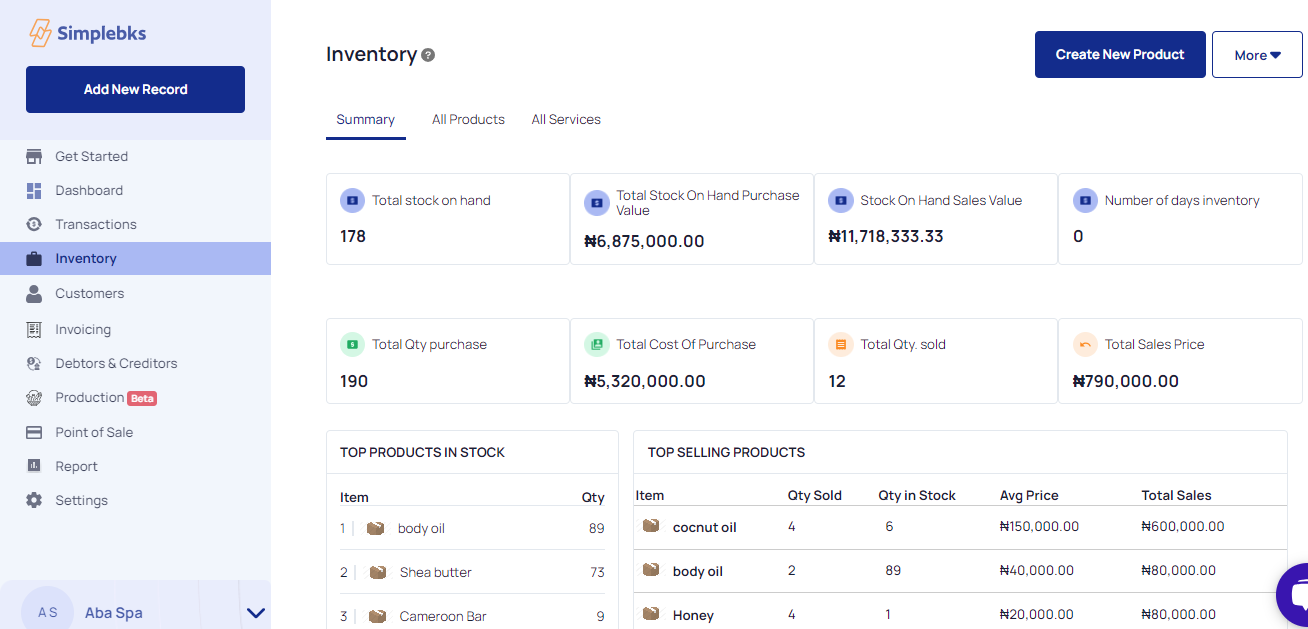Select the Summary tab
1308x629 pixels.
[x=365, y=119]
